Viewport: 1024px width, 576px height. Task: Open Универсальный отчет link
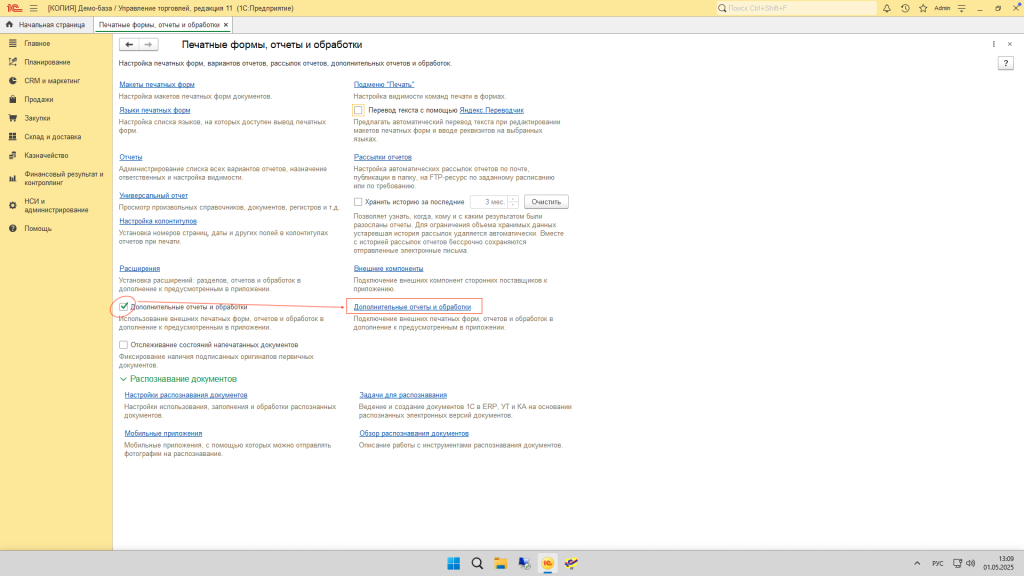click(153, 195)
